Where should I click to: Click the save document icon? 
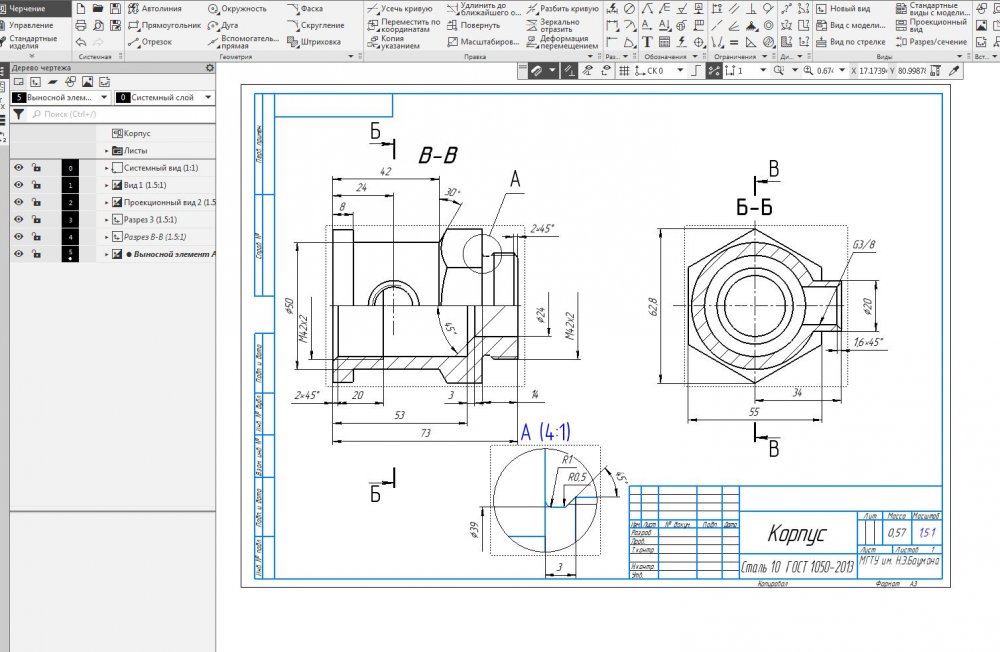(116, 8)
